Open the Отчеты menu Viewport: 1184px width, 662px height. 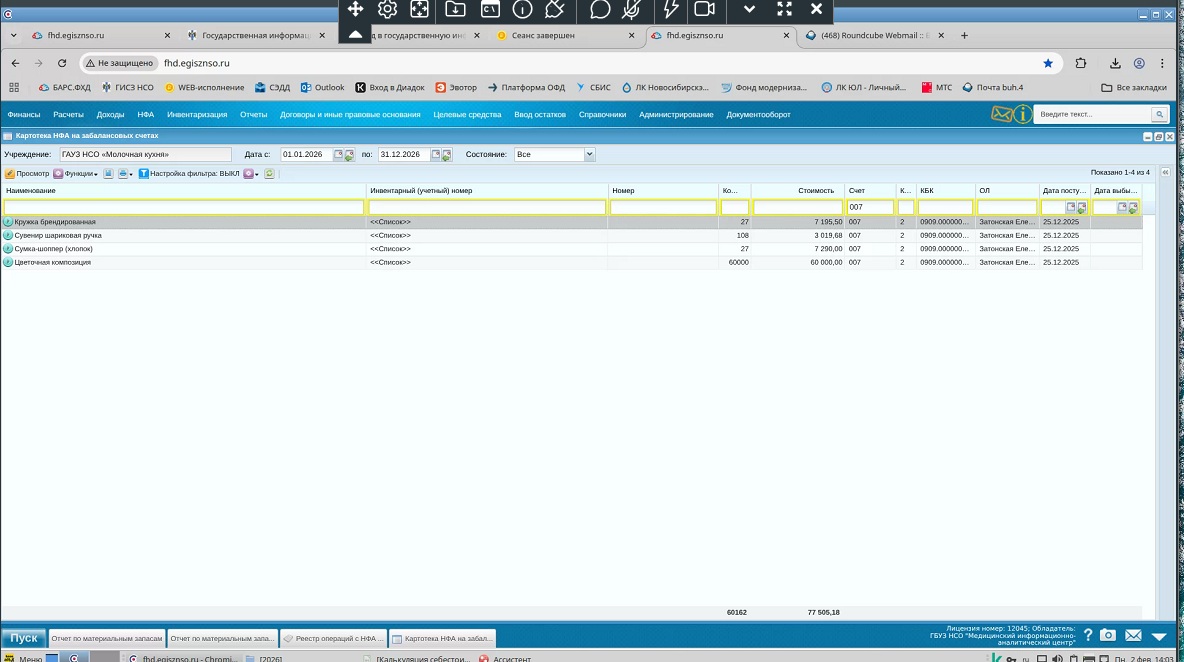pyautogui.click(x=254, y=115)
